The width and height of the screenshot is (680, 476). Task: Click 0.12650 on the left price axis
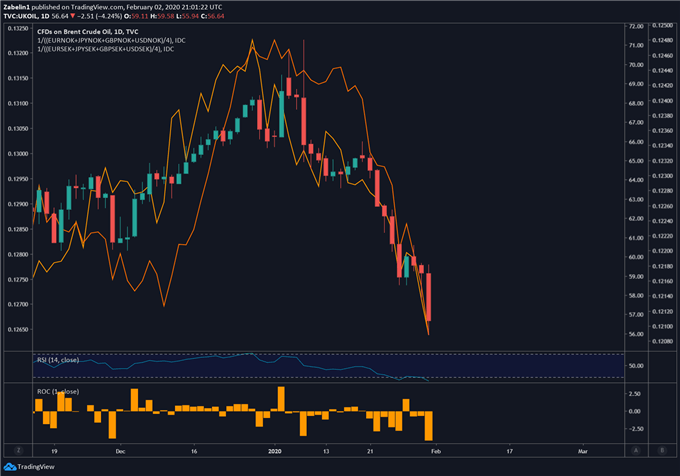pyautogui.click(x=18, y=329)
